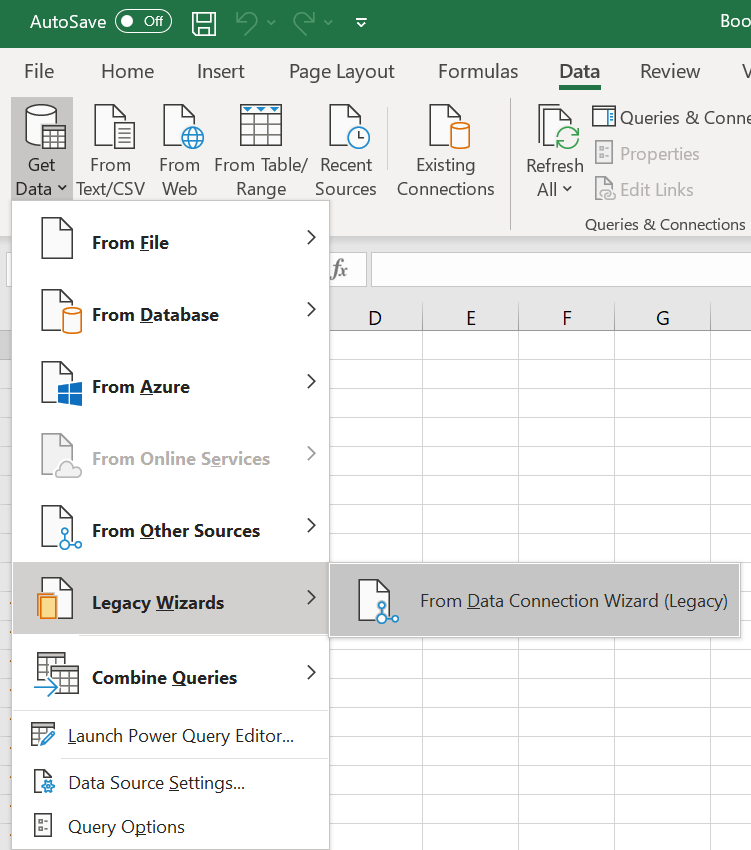Screen dimensions: 751x850
Task: Expand From Azure submenu chevron
Action: [x=311, y=382]
